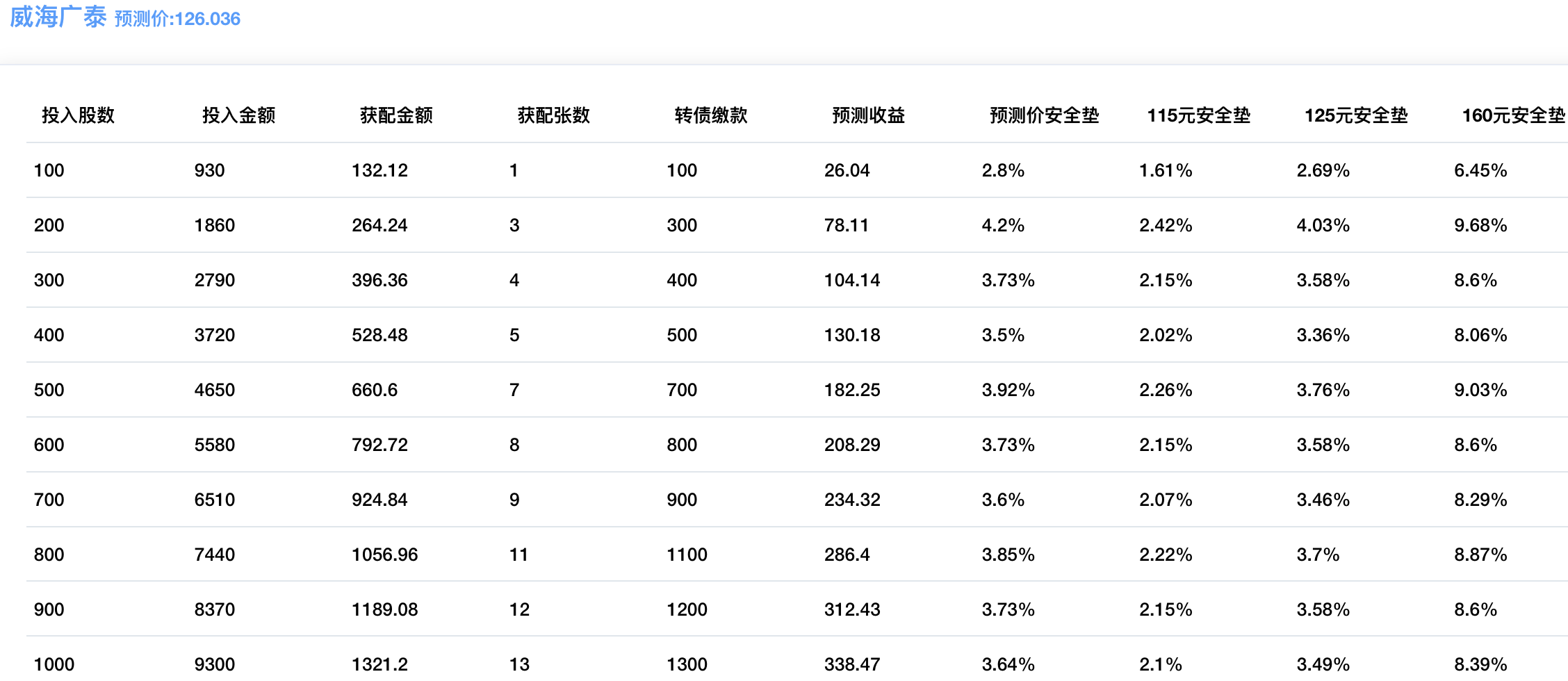This screenshot has width=1568, height=681.
Task: Select the 4650 investment amount cell
Action: 214,390
